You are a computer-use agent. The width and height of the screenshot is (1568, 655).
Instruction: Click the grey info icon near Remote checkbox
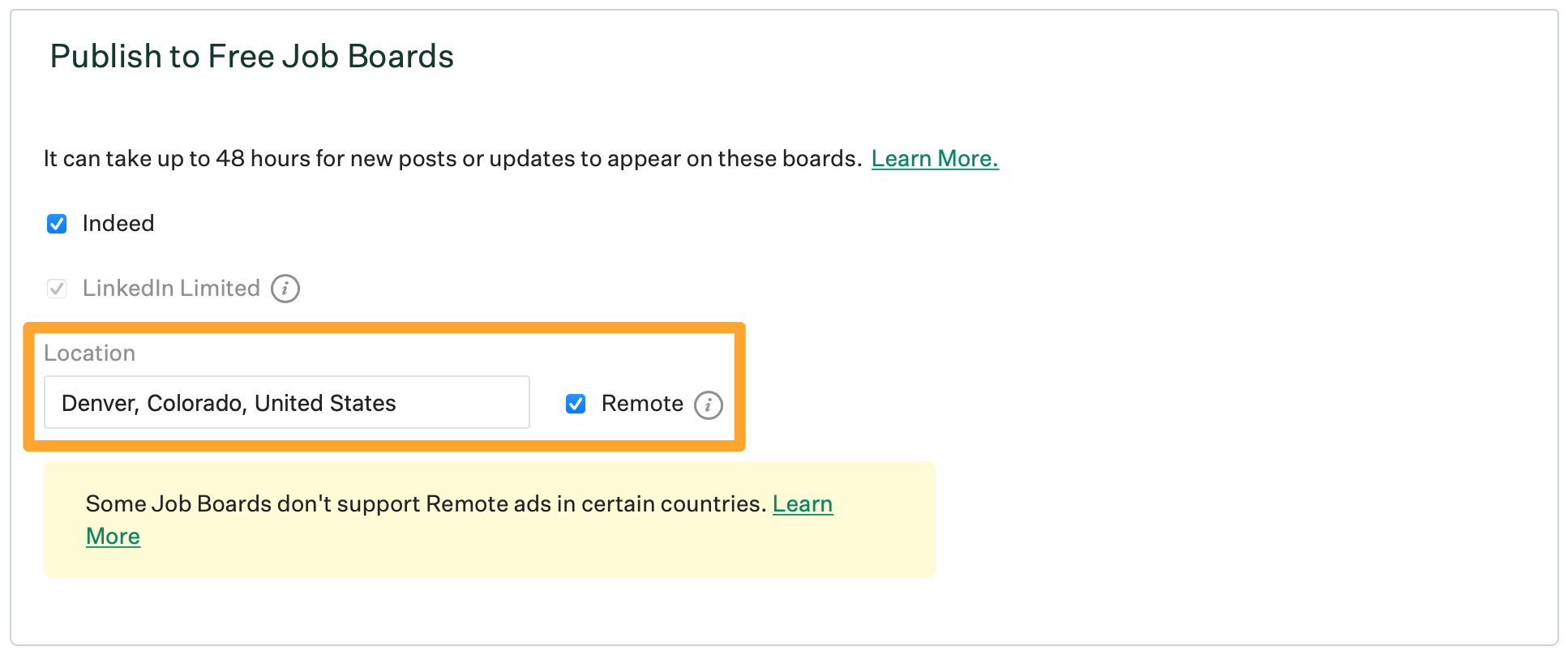point(708,405)
